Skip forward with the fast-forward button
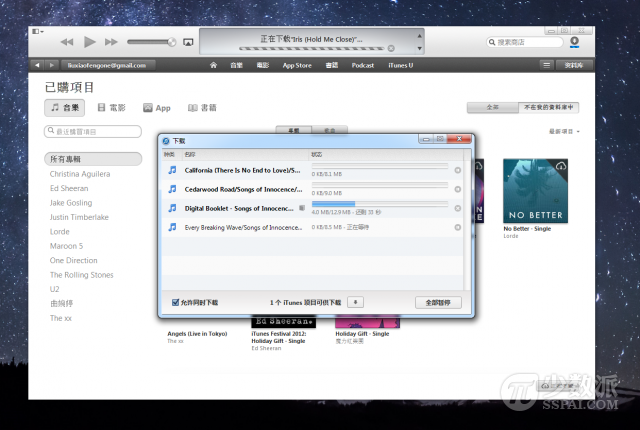The height and width of the screenshot is (430, 640). [111, 42]
